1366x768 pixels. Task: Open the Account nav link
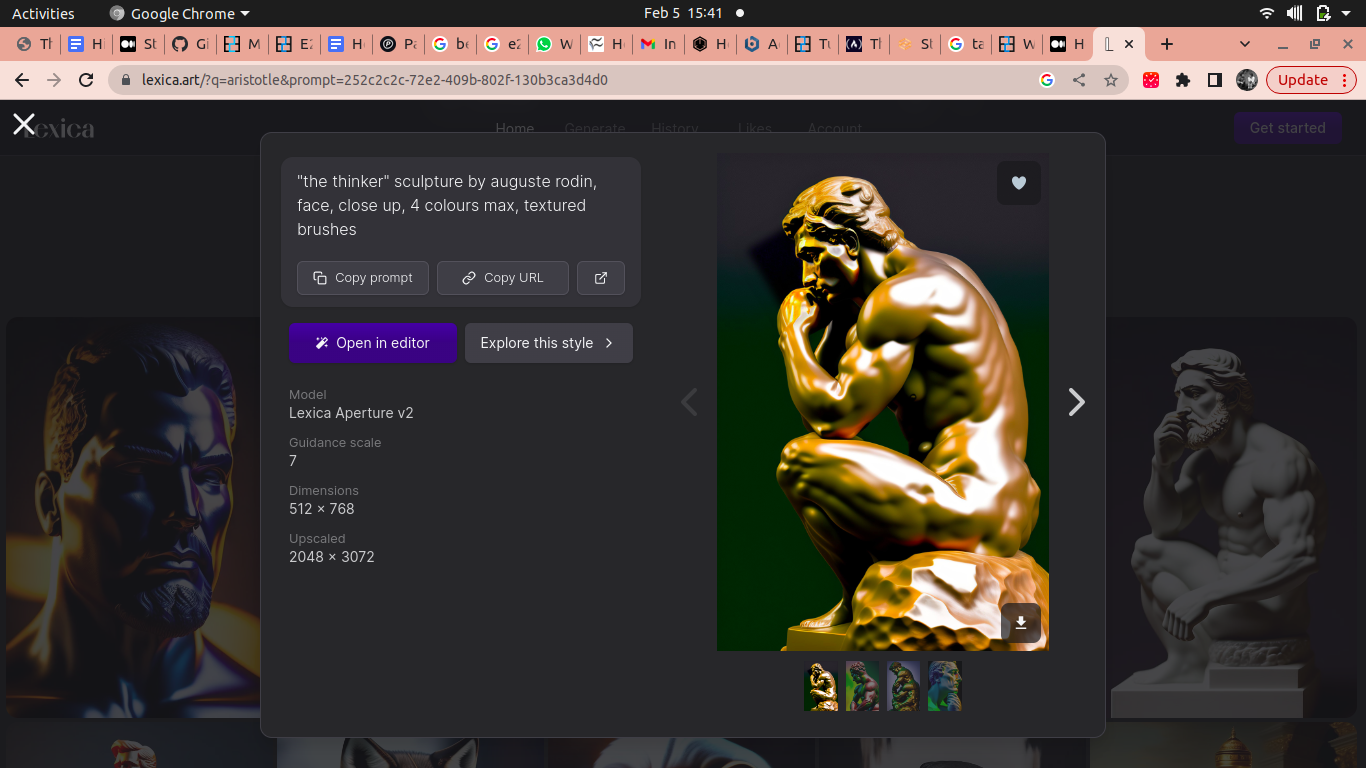(x=835, y=128)
